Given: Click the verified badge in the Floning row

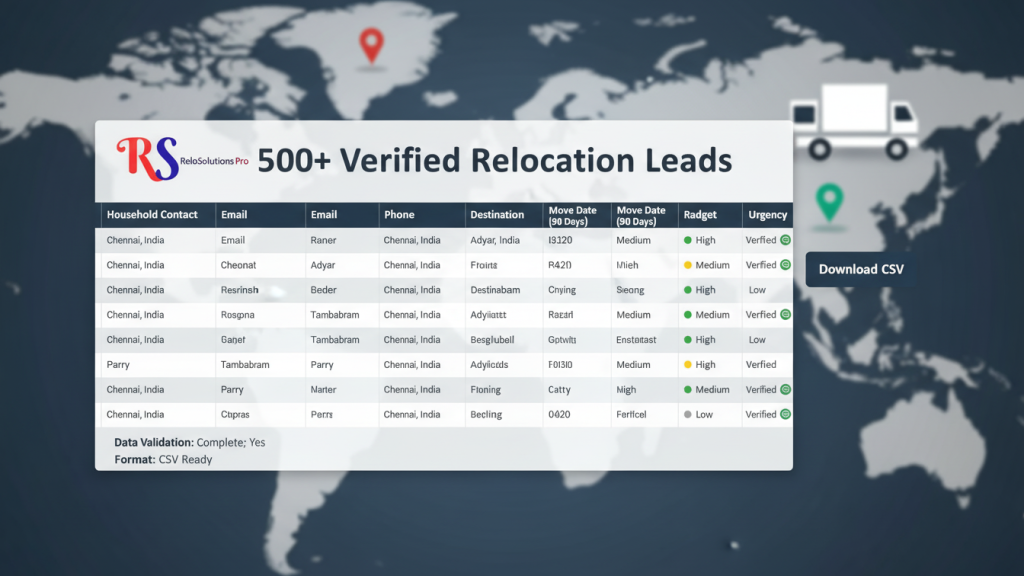Looking at the screenshot, I should 785,390.
